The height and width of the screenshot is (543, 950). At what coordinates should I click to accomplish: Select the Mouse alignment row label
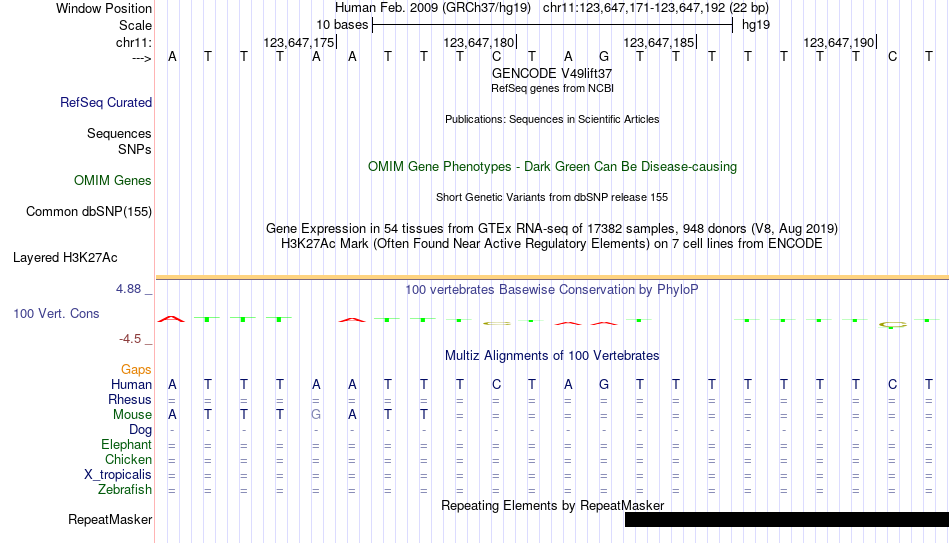[x=133, y=415]
